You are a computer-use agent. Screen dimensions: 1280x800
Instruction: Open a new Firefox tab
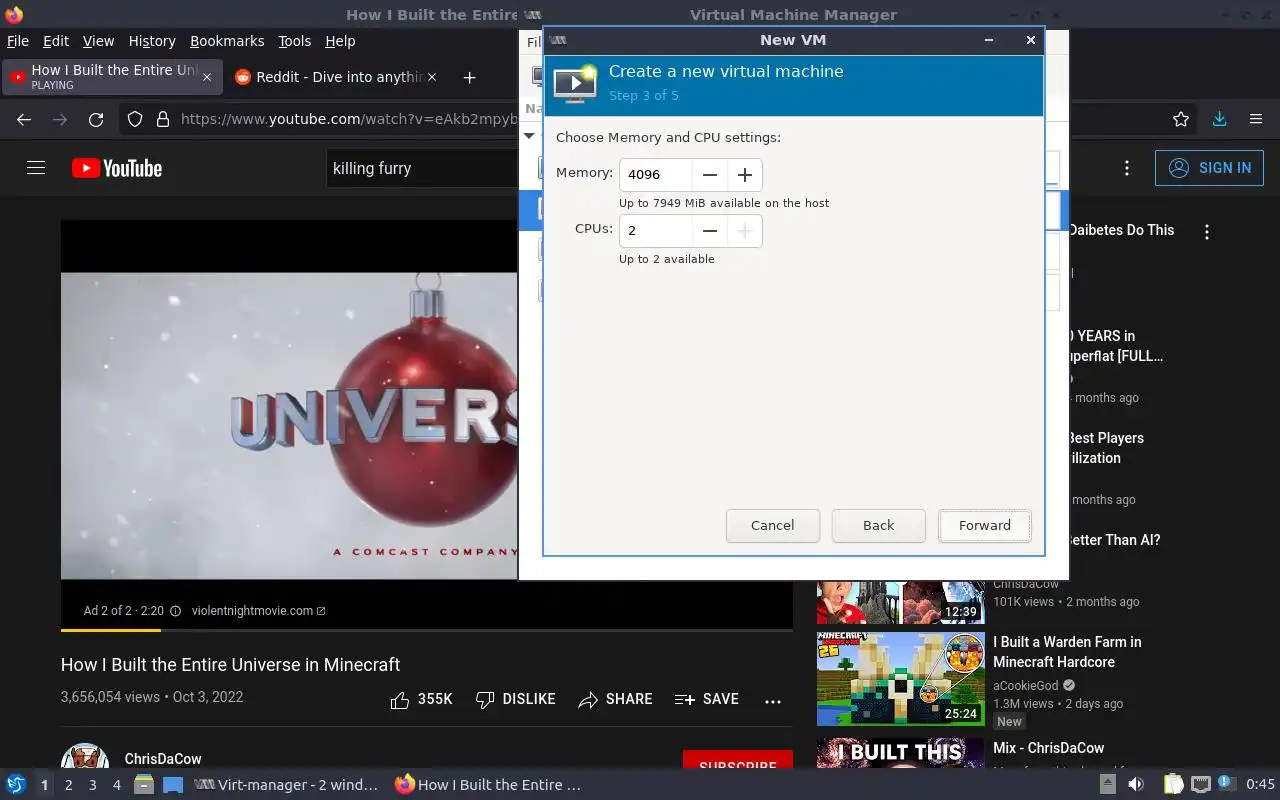(x=469, y=77)
